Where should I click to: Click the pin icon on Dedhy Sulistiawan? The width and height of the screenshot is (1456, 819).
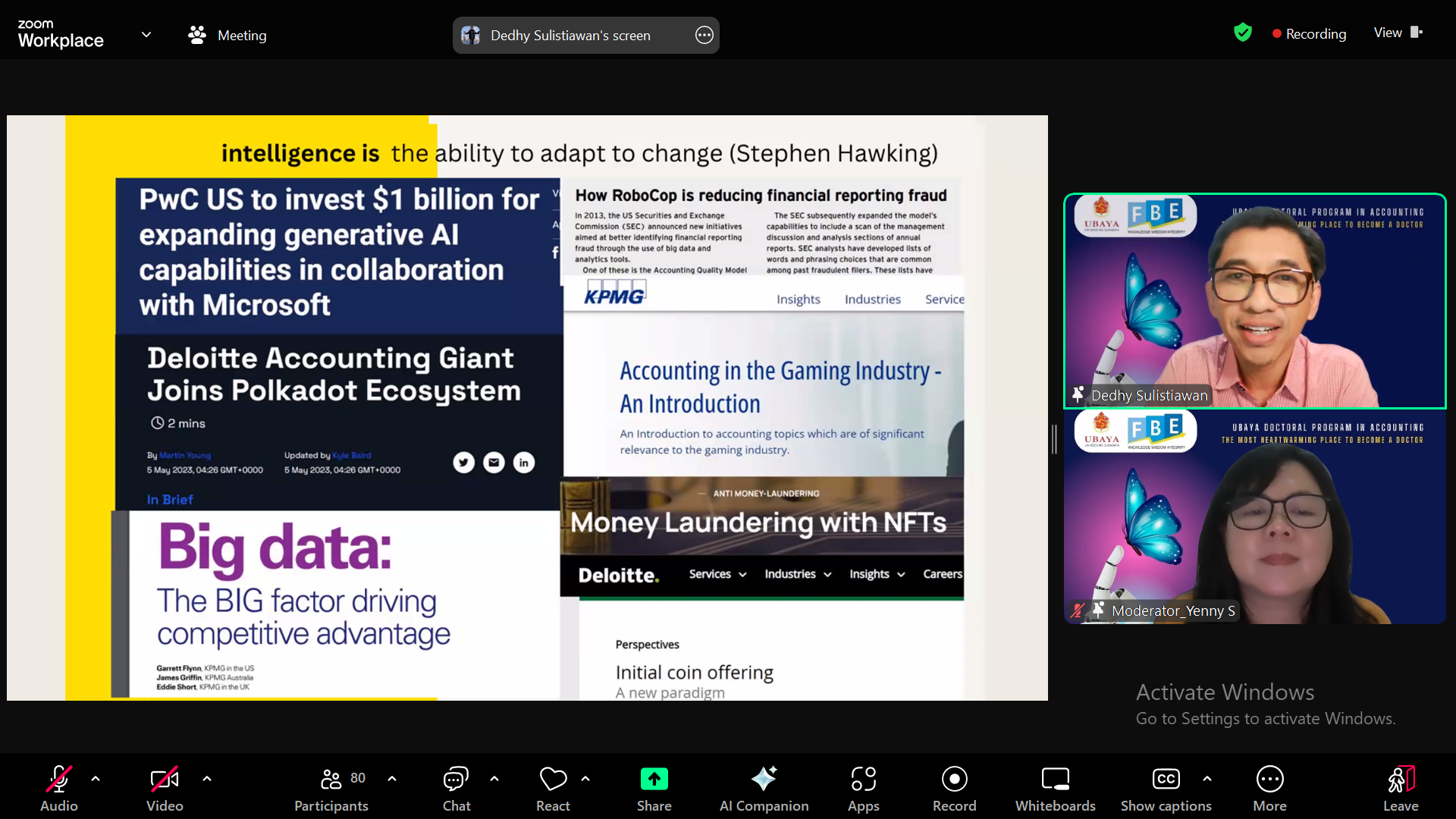[x=1078, y=394]
